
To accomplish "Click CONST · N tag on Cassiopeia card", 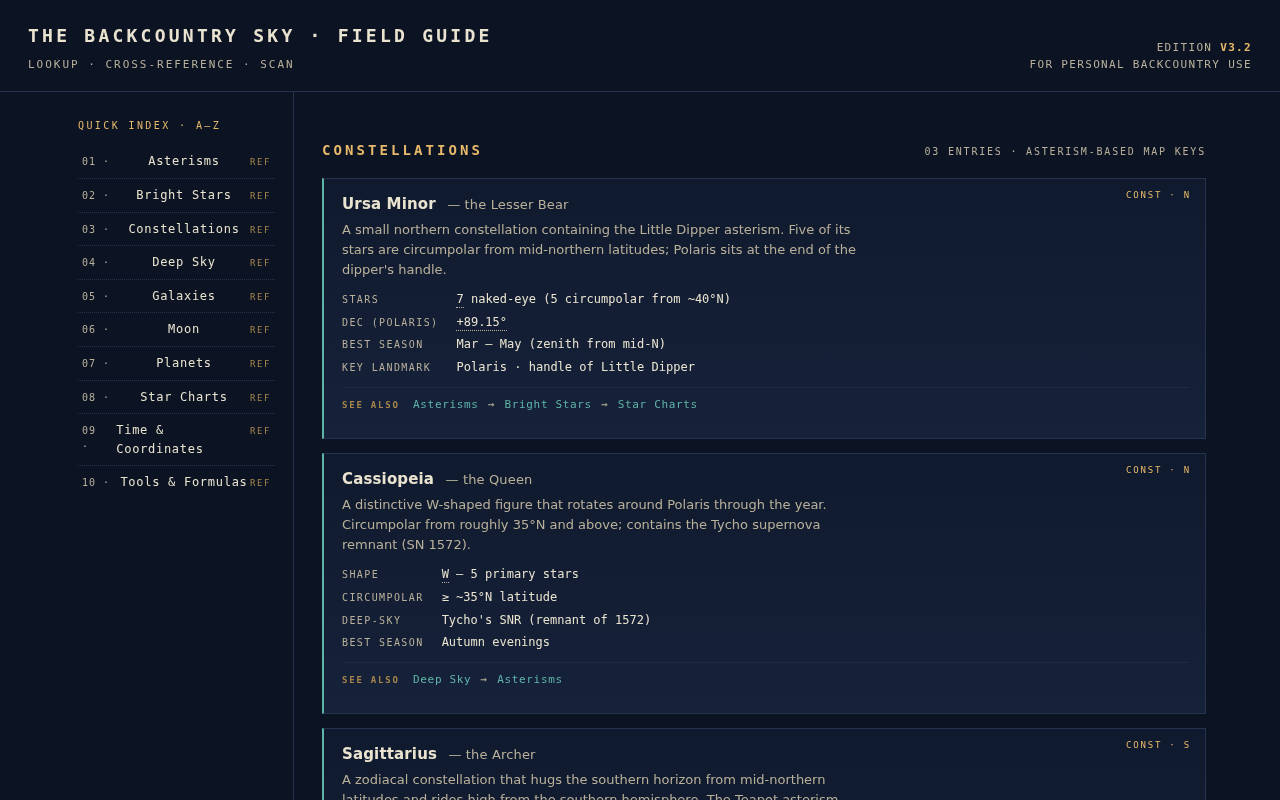I will pyautogui.click(x=1158, y=470).
